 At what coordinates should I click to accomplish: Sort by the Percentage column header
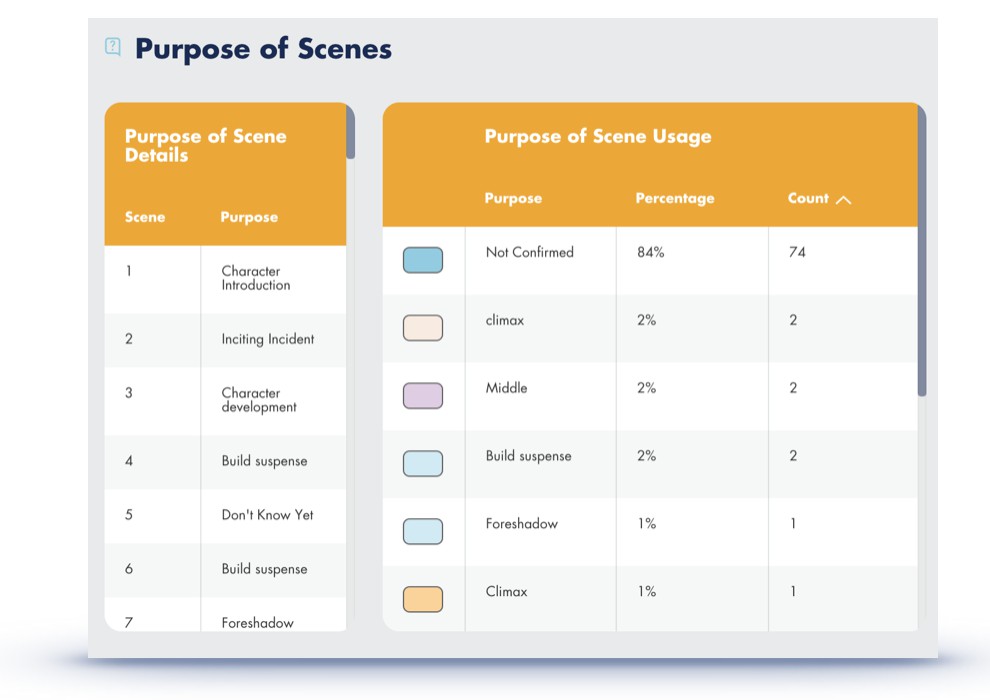click(x=674, y=199)
